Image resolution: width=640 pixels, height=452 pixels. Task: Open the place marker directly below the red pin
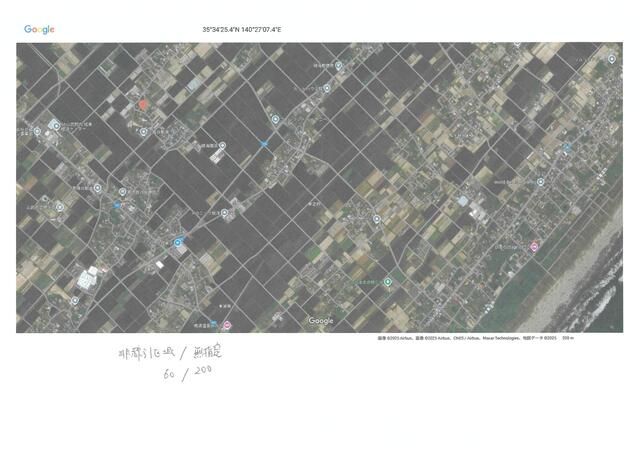click(x=144, y=132)
